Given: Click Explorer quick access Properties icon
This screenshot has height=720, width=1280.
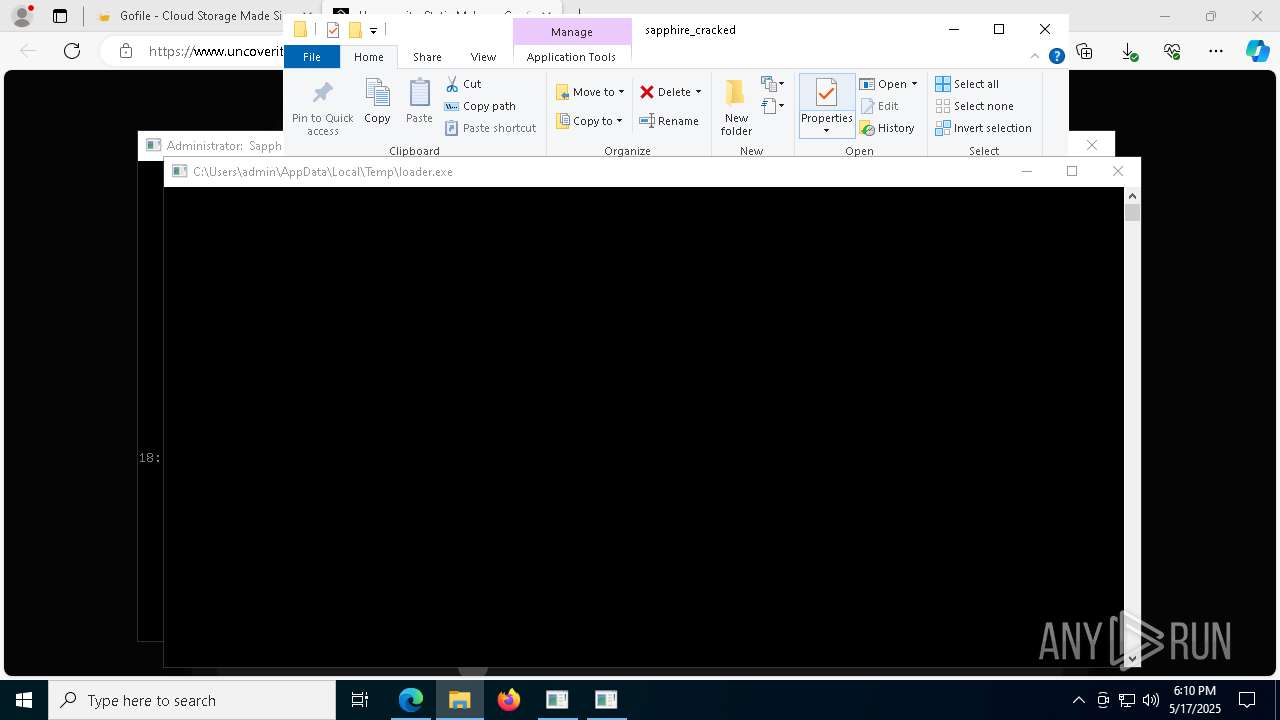Looking at the screenshot, I should coord(333,30).
